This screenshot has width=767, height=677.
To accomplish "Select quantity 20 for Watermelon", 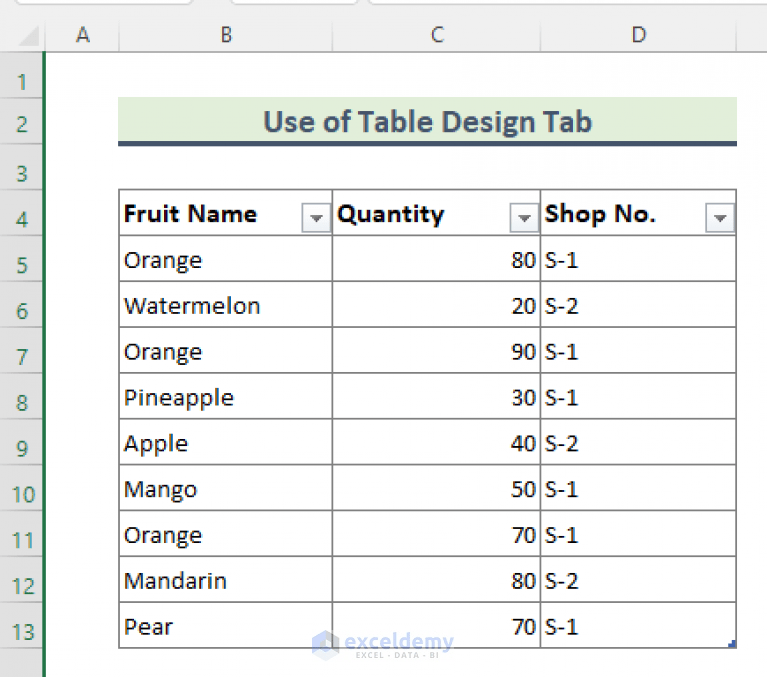I will point(436,304).
